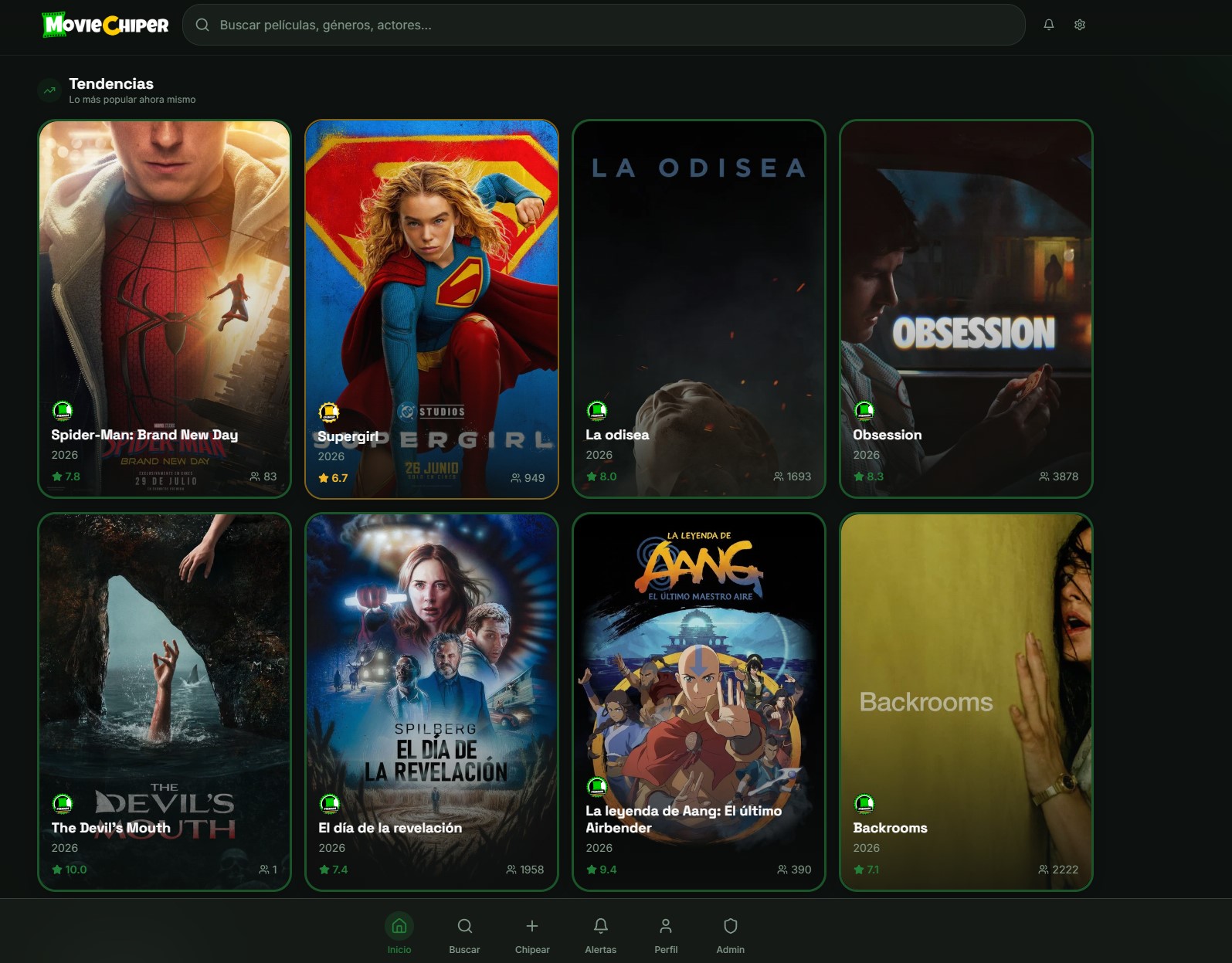Image resolution: width=1232 pixels, height=963 pixels.
Task: Click the search magnifier icon in search bar
Action: pos(202,25)
